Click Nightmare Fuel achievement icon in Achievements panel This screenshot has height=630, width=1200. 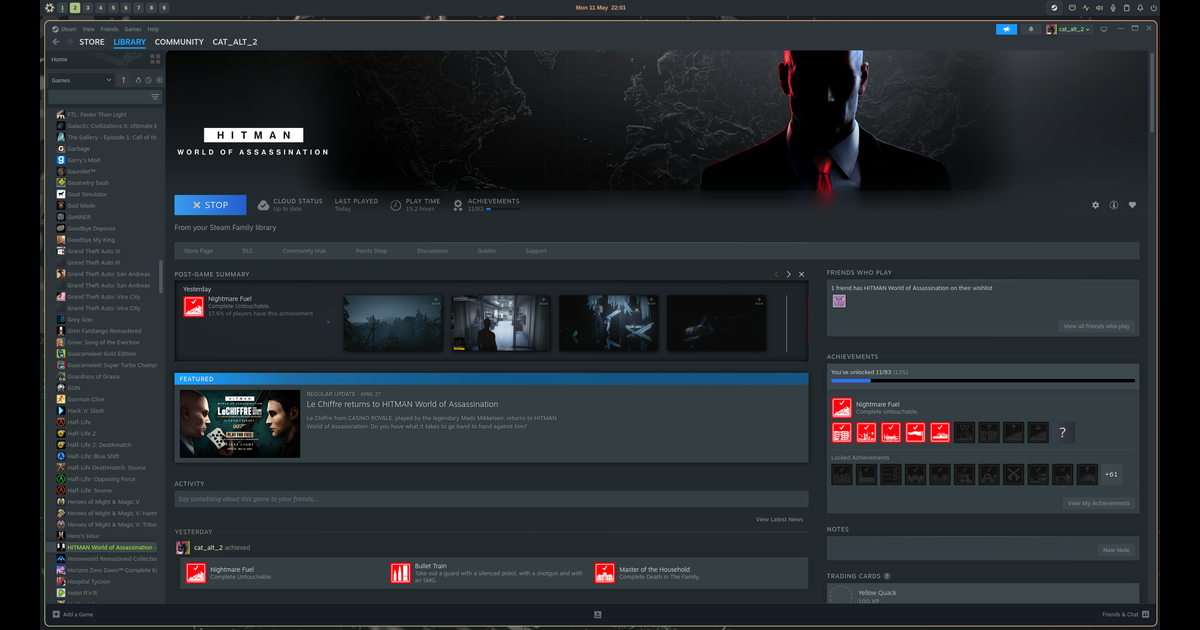tap(841, 408)
